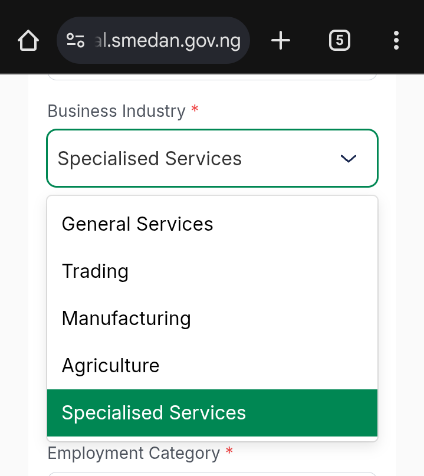Screen dimensions: 424x476
Task: Click the Employment Category label
Action: tap(134, 453)
